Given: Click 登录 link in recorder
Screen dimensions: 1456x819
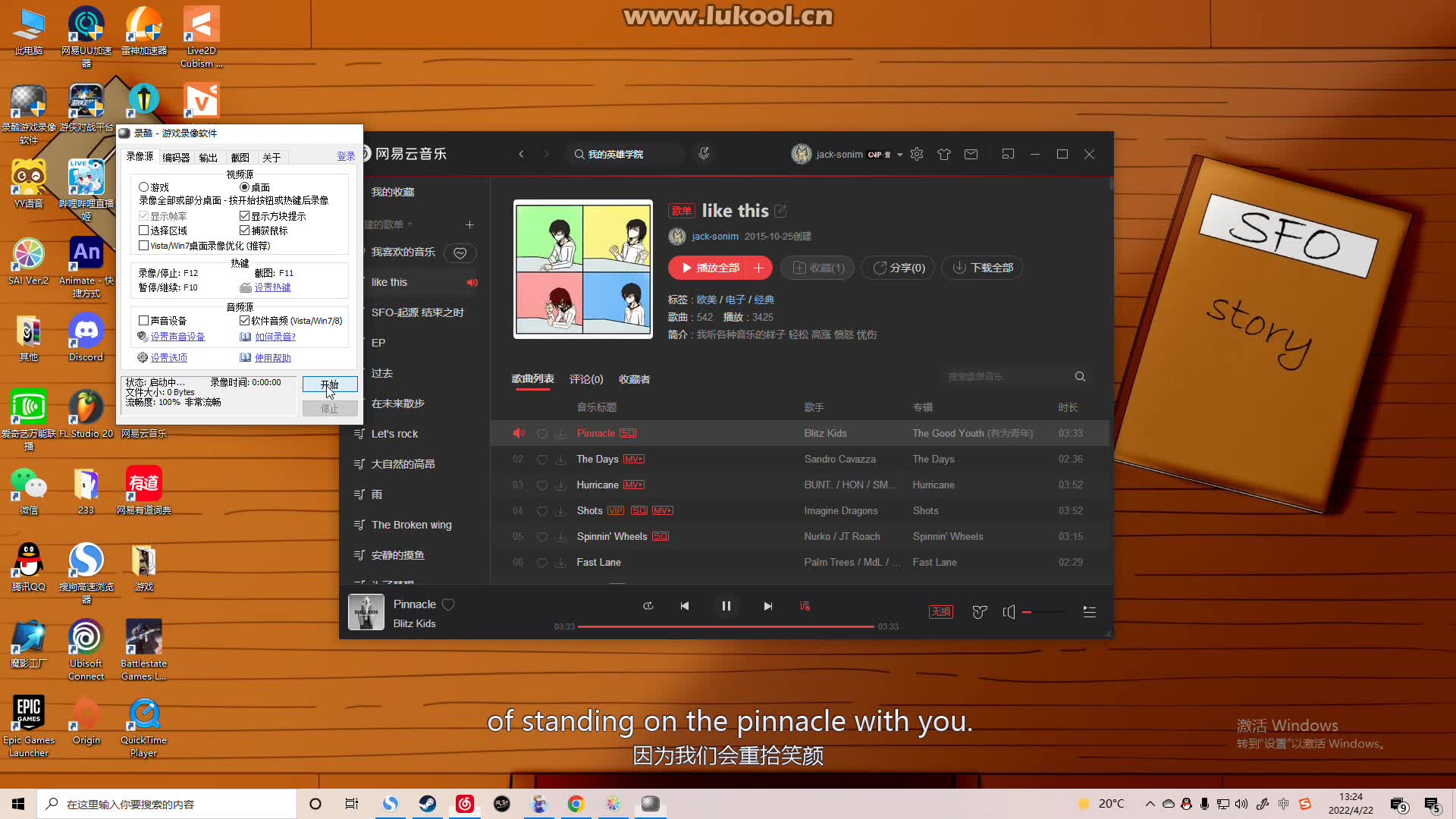Looking at the screenshot, I should click(346, 156).
